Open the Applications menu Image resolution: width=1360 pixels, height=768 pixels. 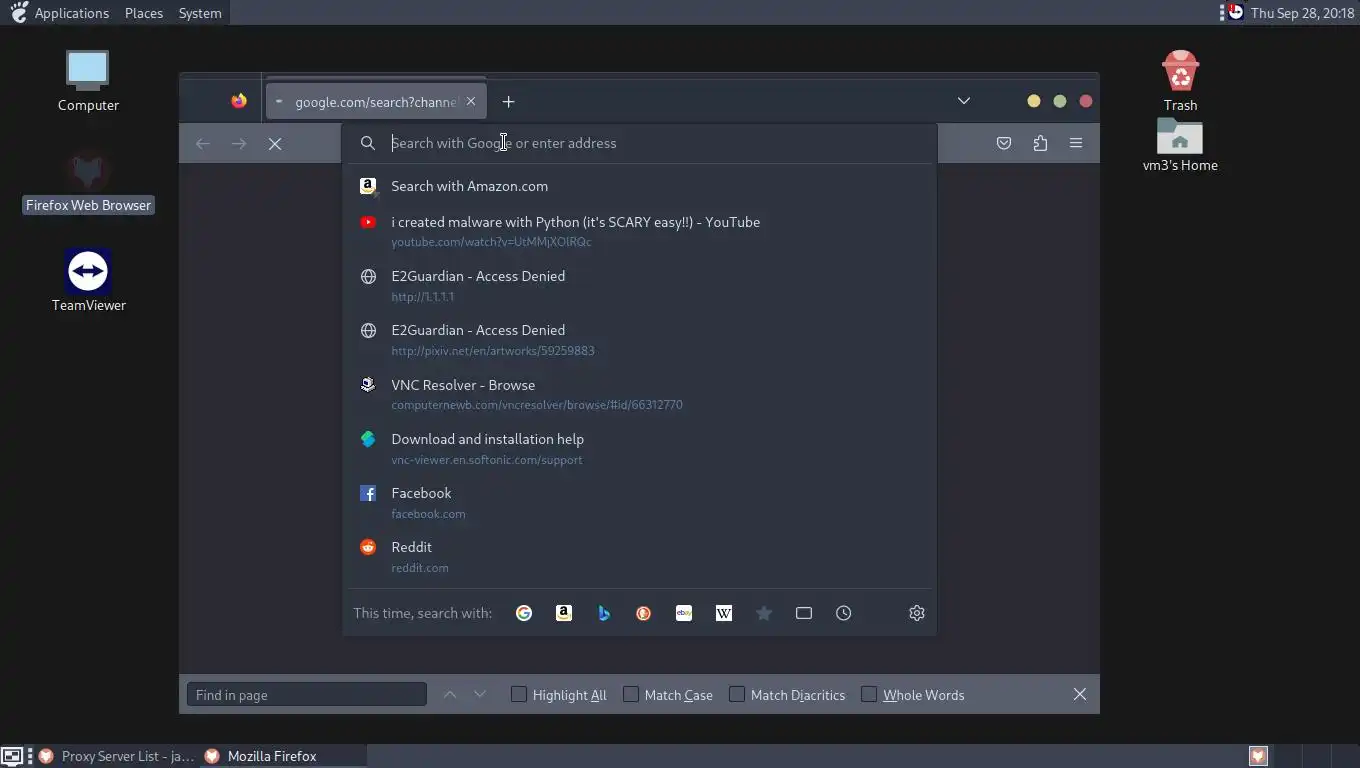click(71, 13)
